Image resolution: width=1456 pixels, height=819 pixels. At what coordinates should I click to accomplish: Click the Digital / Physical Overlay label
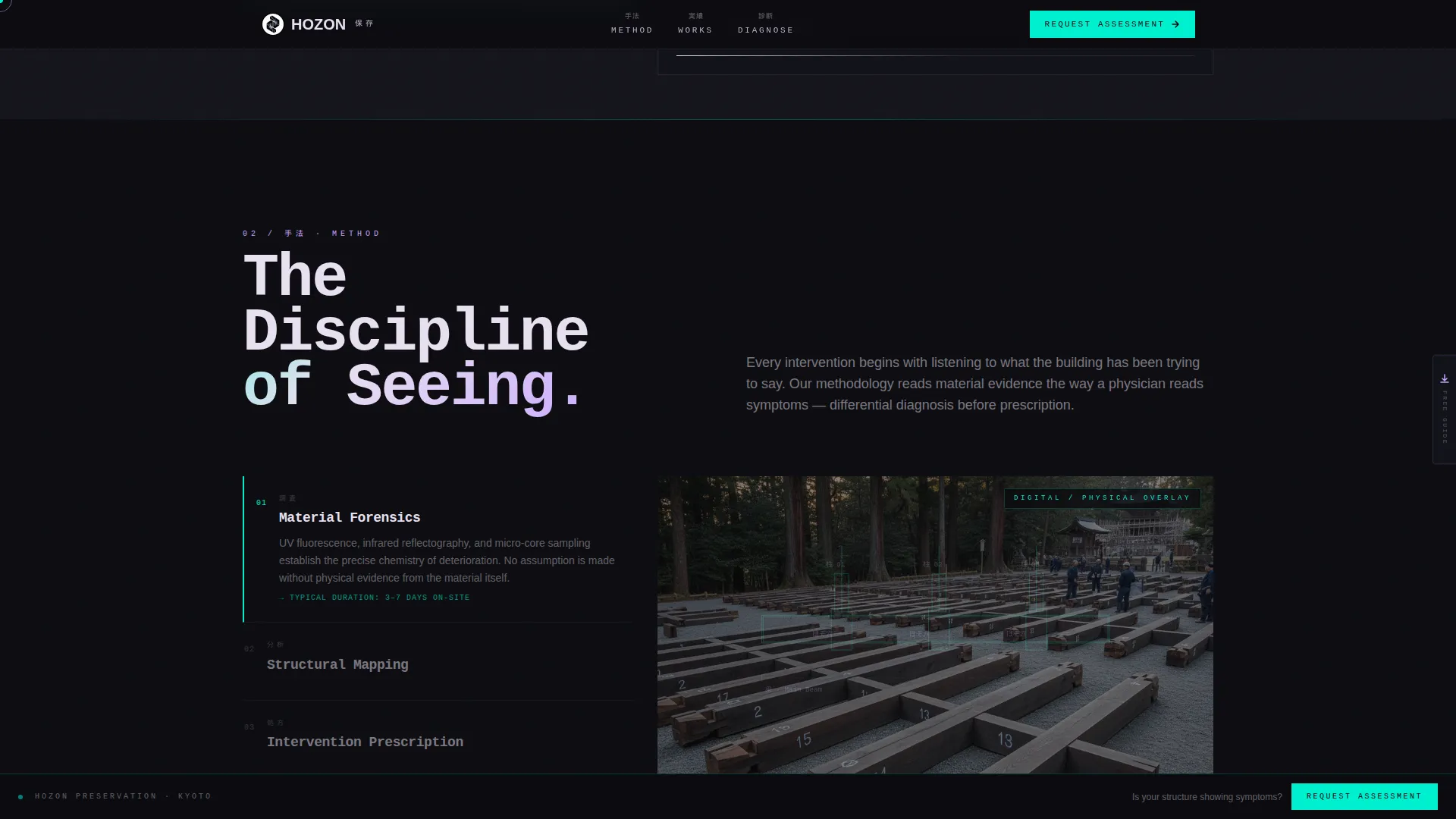coord(1102,498)
